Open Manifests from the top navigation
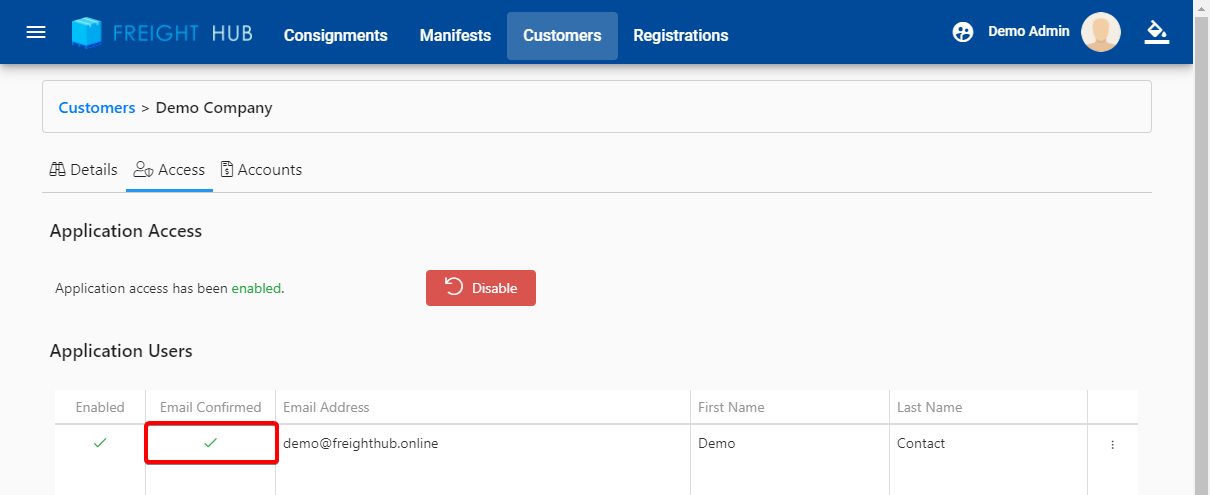Viewport: 1210px width, 495px height. click(455, 35)
